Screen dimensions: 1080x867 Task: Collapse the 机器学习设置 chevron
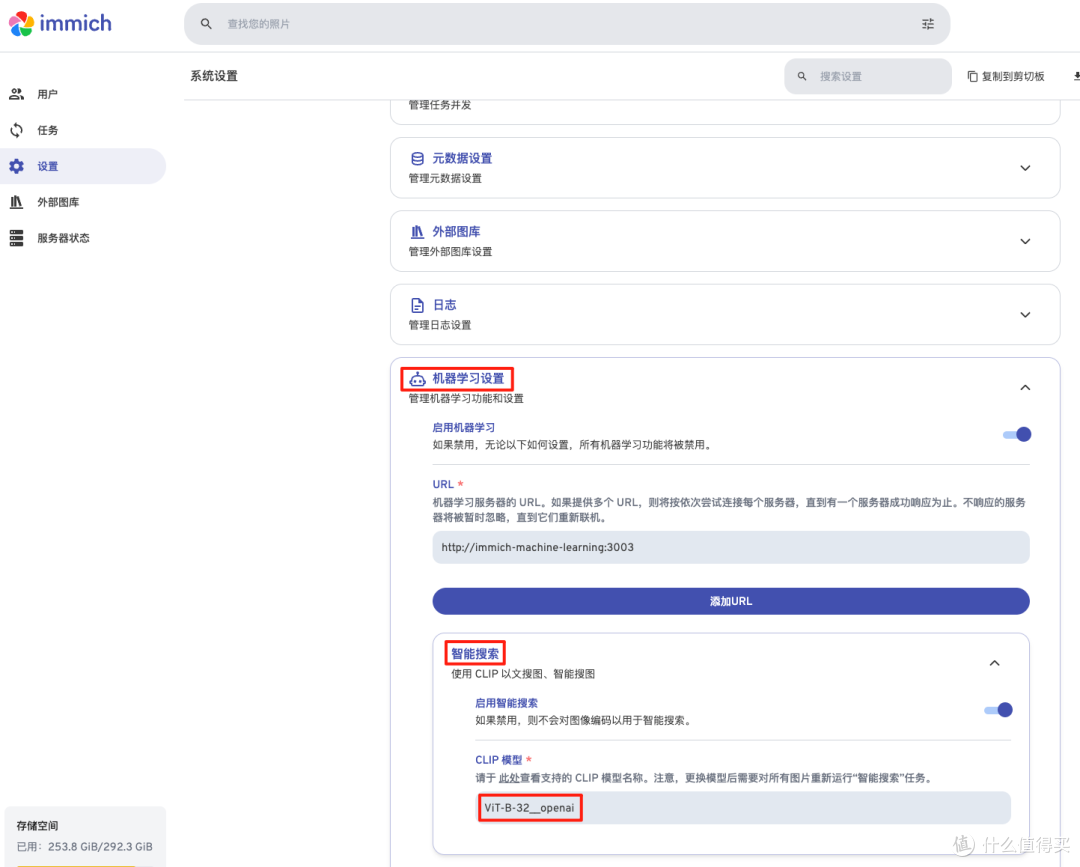[1025, 388]
